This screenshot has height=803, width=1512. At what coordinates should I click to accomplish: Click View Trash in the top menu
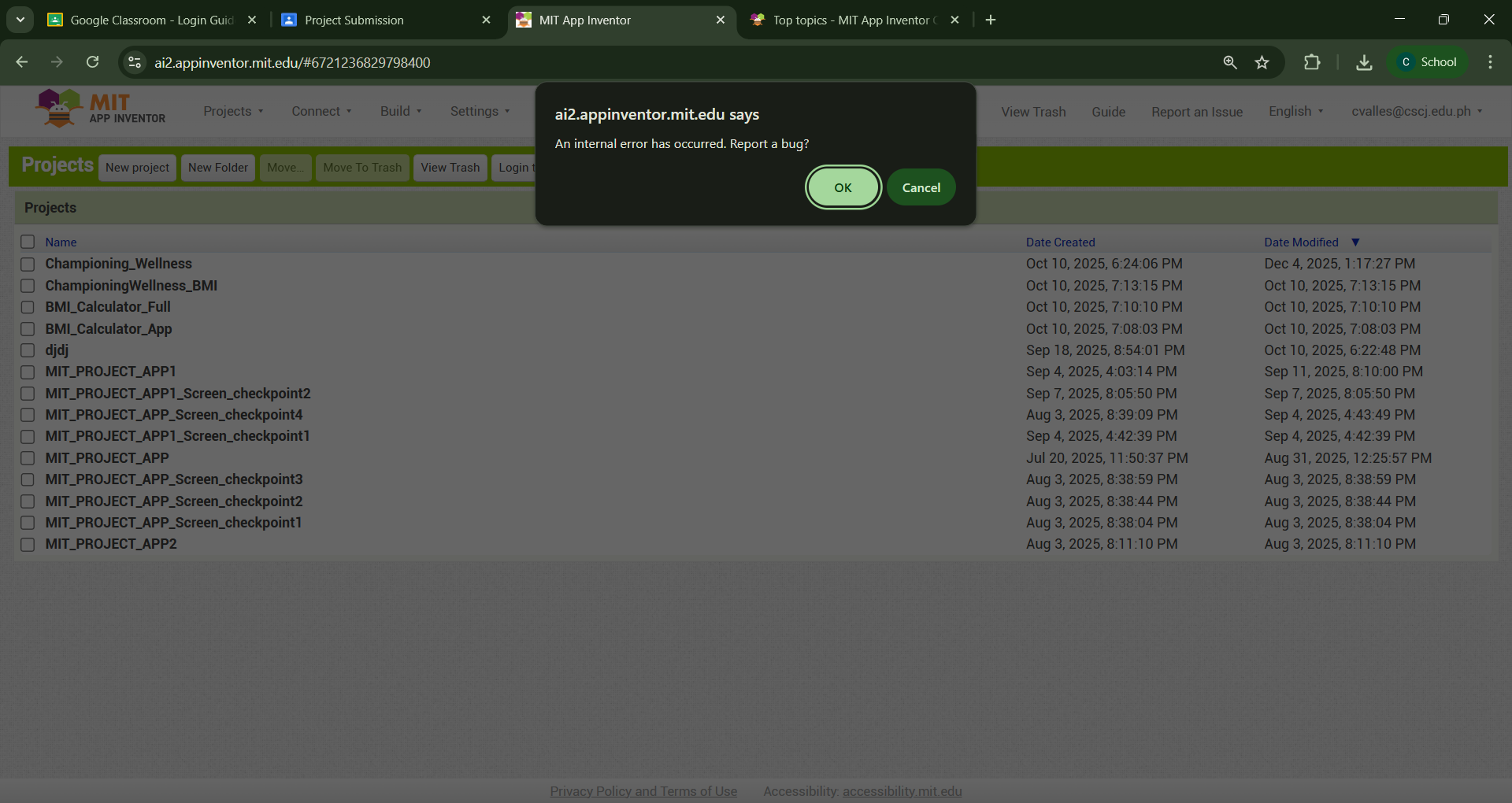click(x=1033, y=112)
